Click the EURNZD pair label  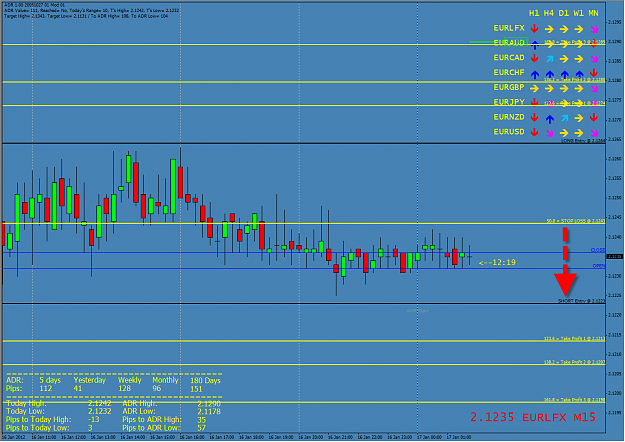(509, 117)
